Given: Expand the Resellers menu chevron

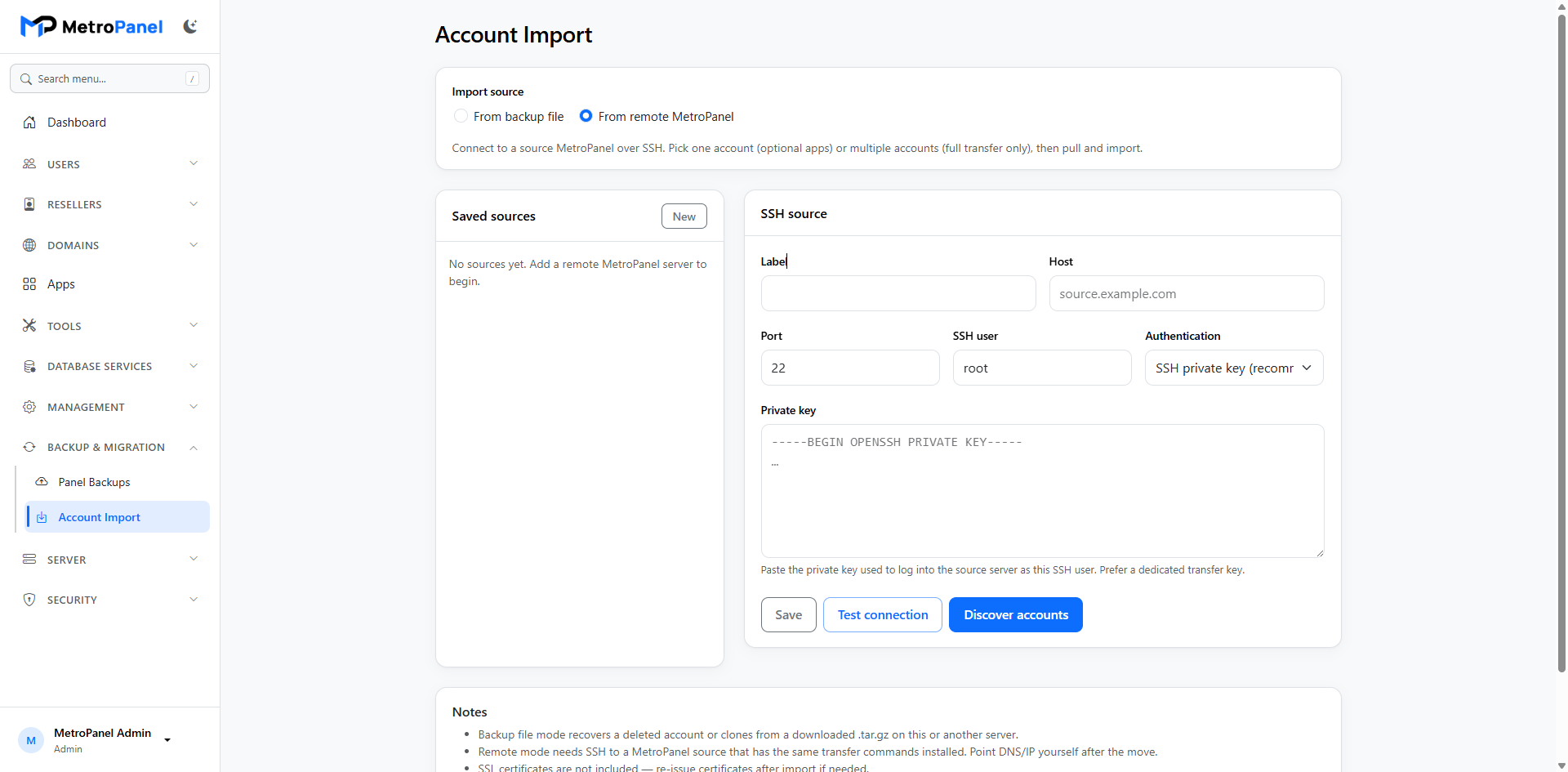Looking at the screenshot, I should coord(194,204).
